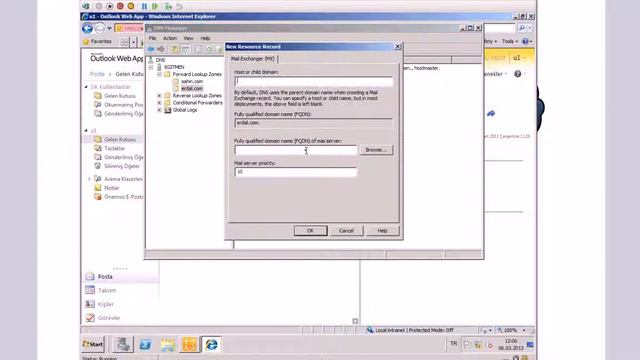Collapse the Sık Kullanılanlar section
Screen dimensions: 640x360
[86, 87]
